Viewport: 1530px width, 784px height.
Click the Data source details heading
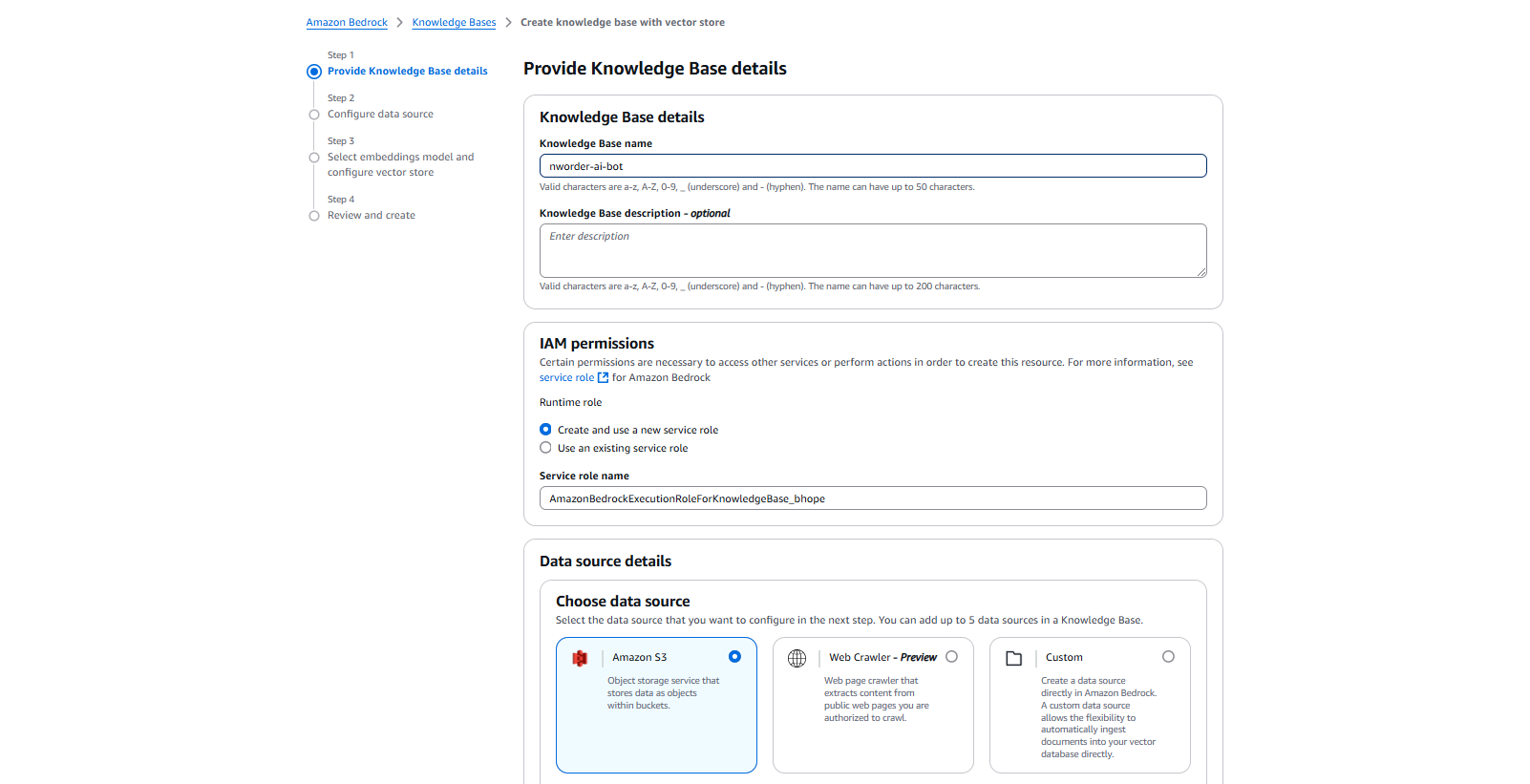pyautogui.click(x=606, y=562)
